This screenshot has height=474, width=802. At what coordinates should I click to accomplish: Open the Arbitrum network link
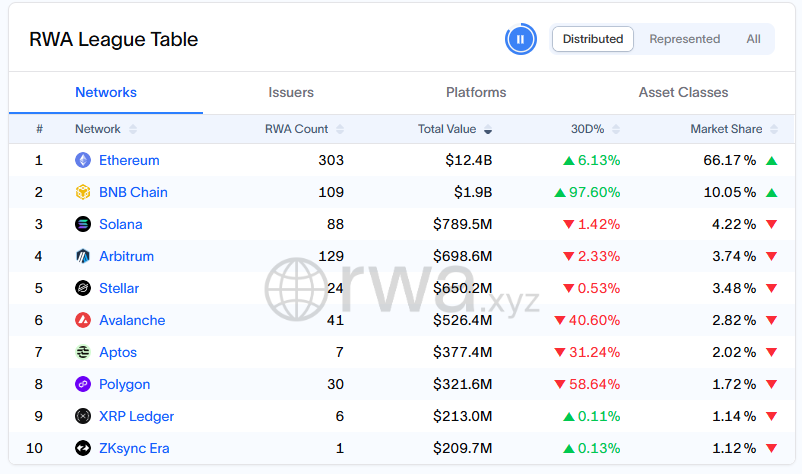pyautogui.click(x=126, y=256)
